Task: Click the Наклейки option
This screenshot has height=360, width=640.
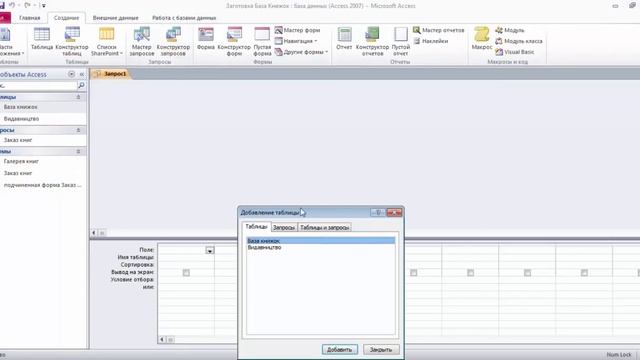Action: pyautogui.click(x=431, y=41)
